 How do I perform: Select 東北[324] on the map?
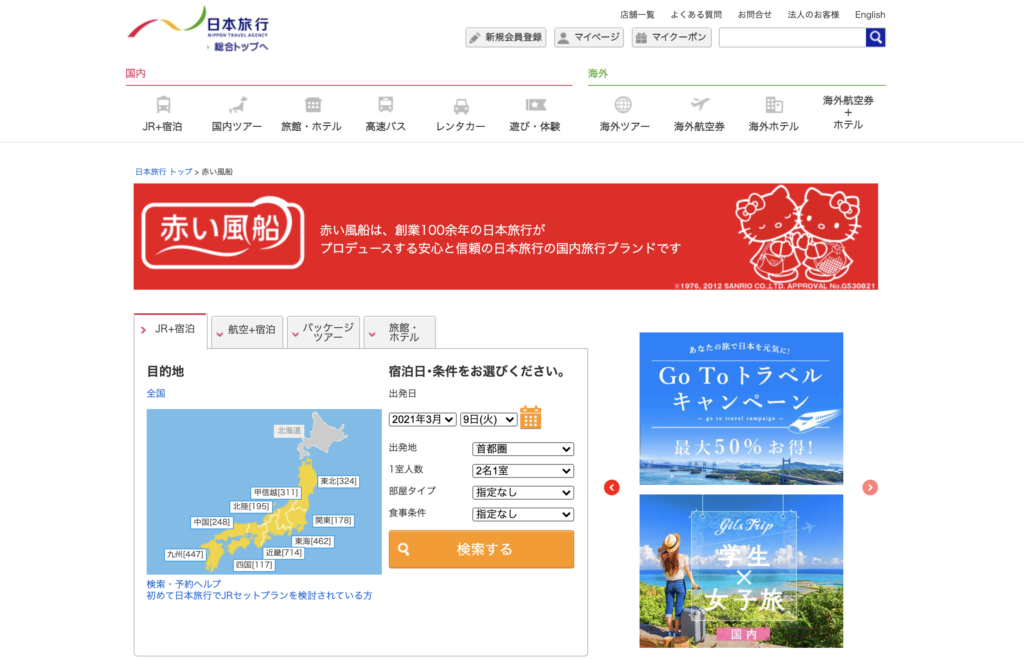tap(338, 481)
